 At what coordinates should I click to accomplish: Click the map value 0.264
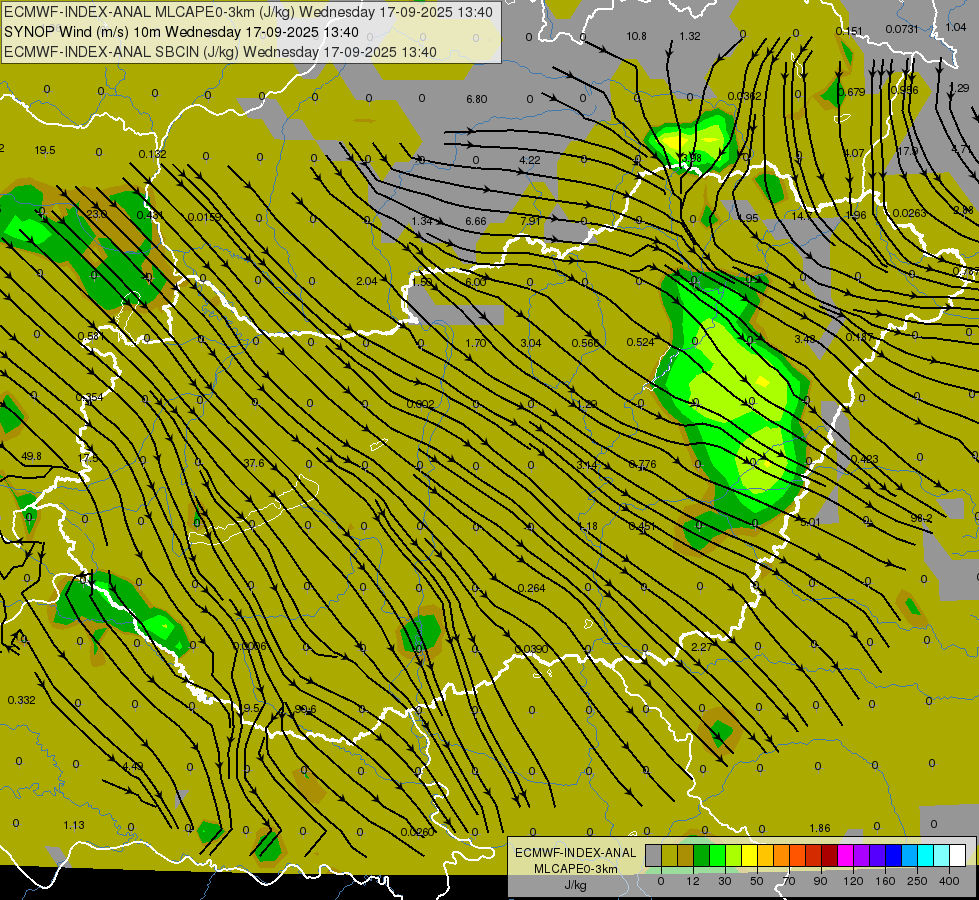(531, 588)
